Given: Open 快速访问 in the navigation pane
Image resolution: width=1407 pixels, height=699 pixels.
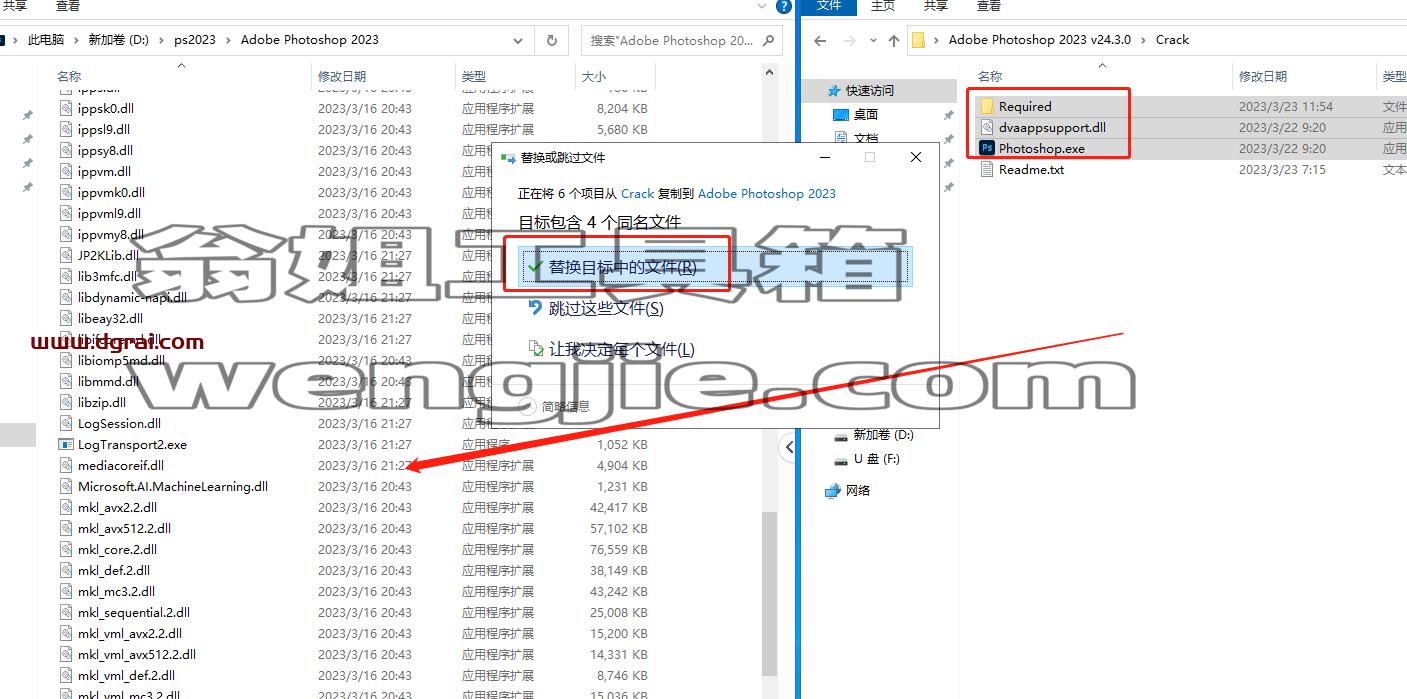Looking at the screenshot, I should pyautogui.click(x=869, y=90).
